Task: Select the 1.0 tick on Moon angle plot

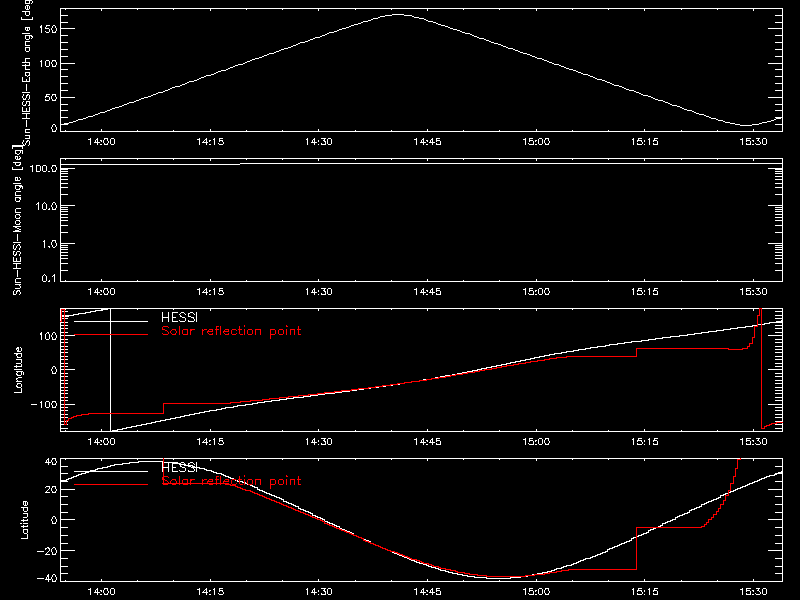Action: pyautogui.click(x=49, y=244)
